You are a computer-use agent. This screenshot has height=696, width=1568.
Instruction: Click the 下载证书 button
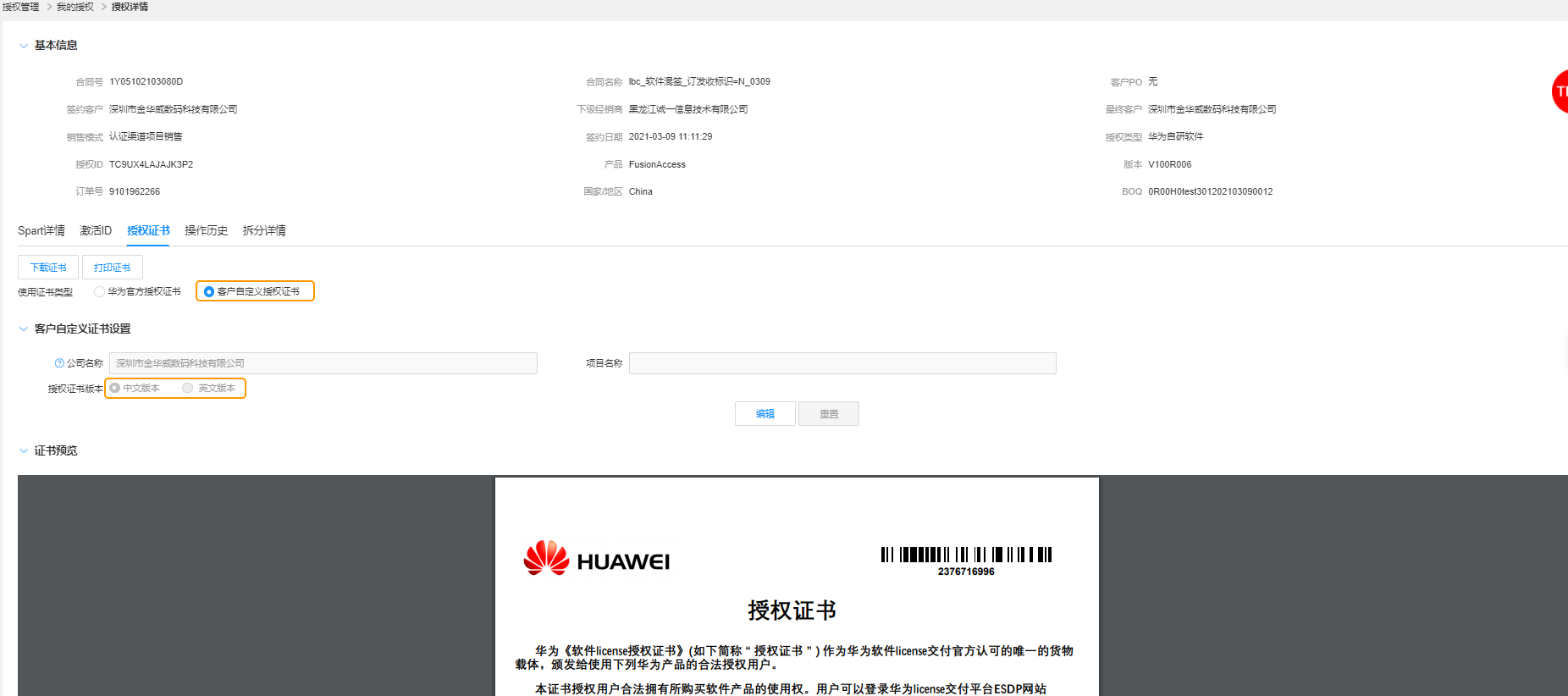tap(48, 267)
